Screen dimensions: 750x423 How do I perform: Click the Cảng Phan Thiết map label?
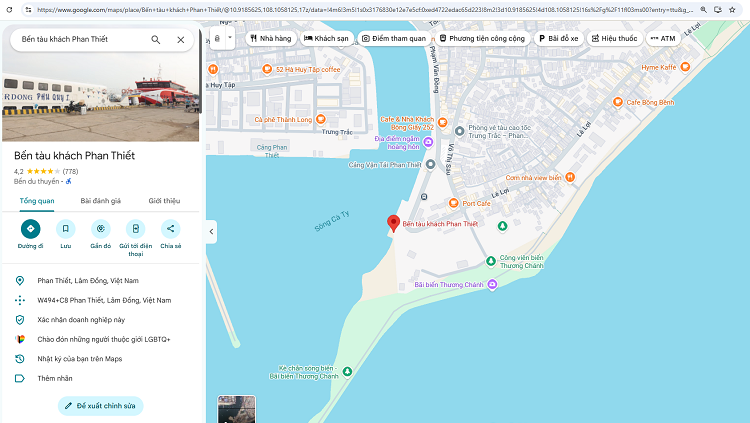272,151
